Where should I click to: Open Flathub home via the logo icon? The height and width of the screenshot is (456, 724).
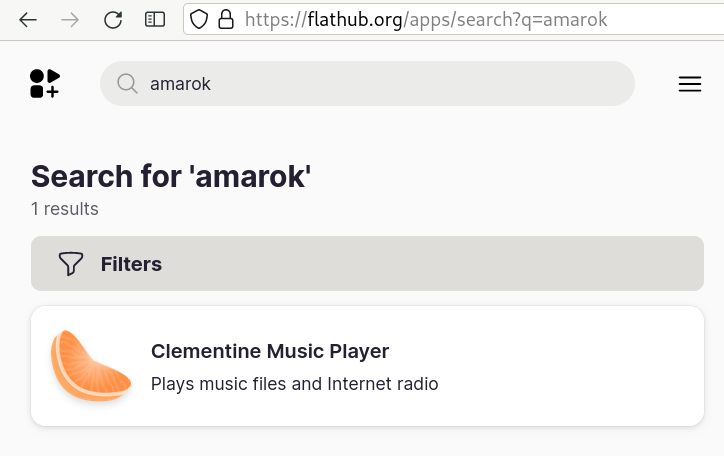(45, 84)
